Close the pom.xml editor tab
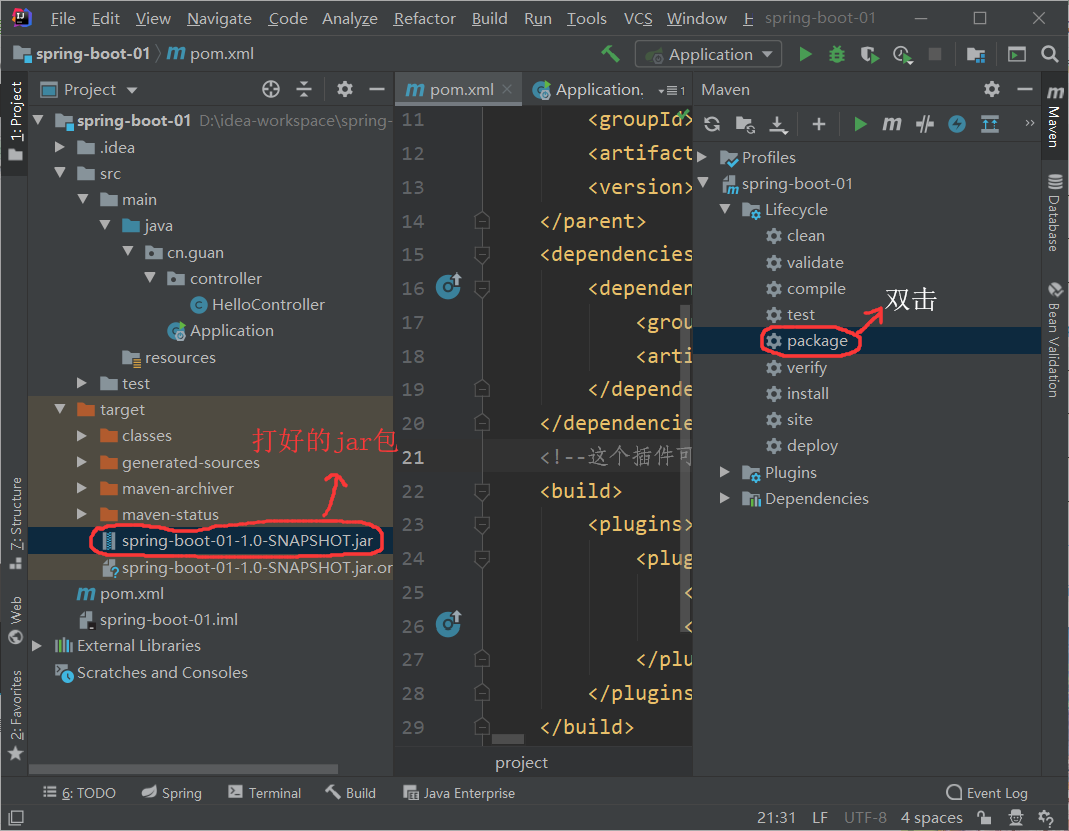 tap(507, 89)
